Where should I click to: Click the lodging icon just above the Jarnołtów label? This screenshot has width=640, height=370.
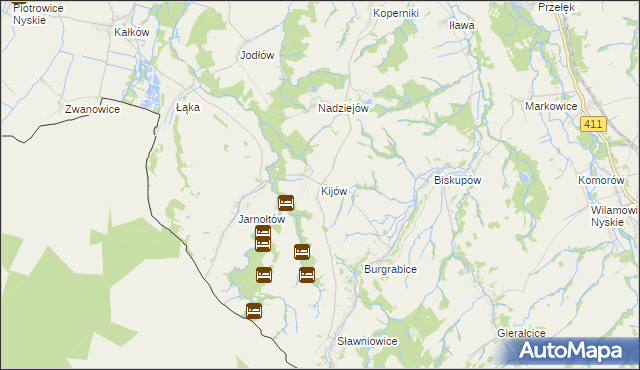point(286,203)
